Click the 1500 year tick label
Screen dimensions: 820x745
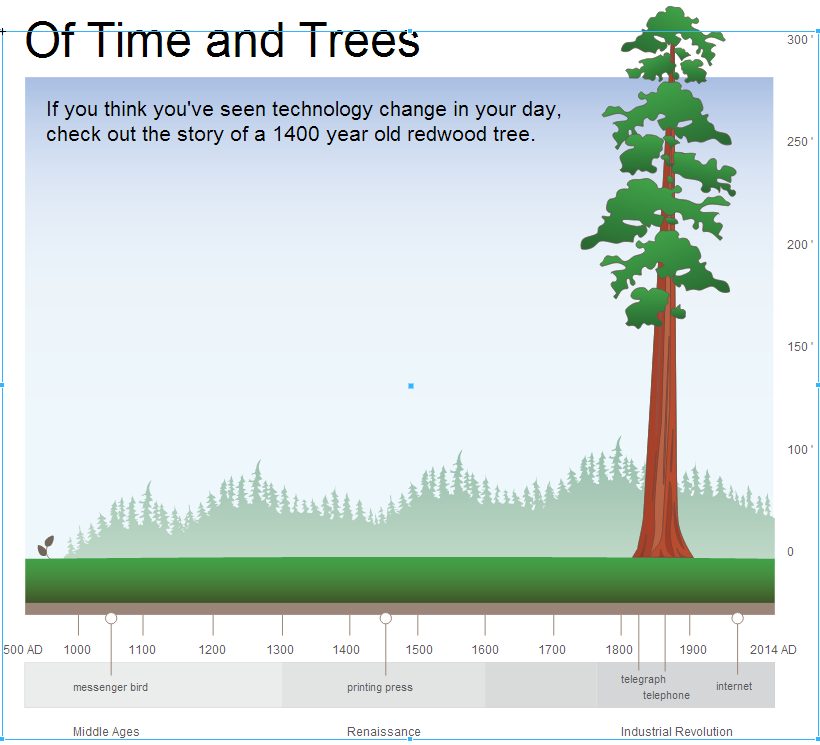click(419, 650)
